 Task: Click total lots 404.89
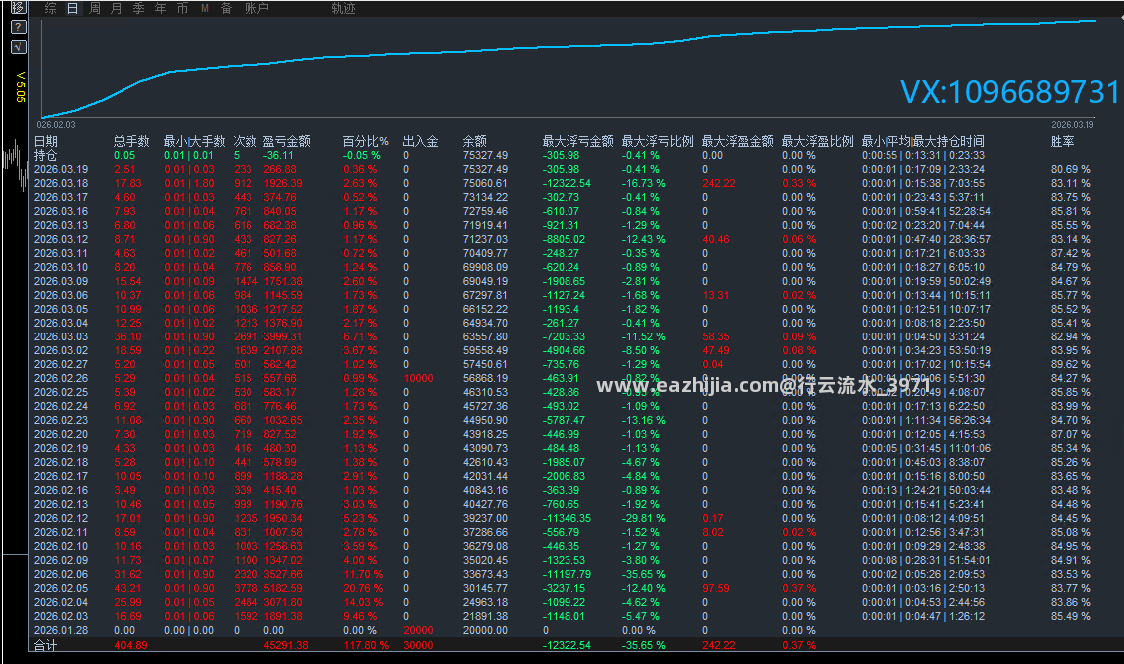coord(130,645)
